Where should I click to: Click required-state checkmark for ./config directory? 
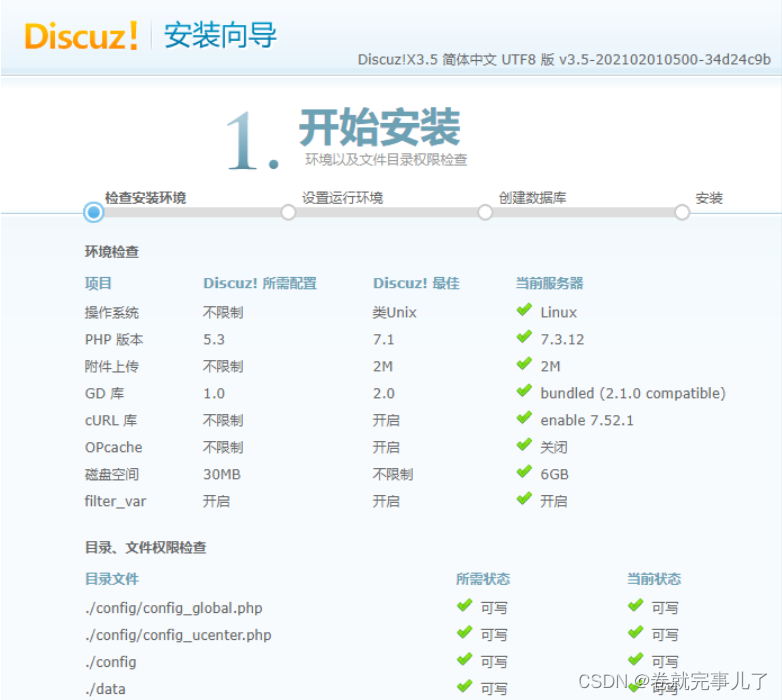pyautogui.click(x=464, y=660)
